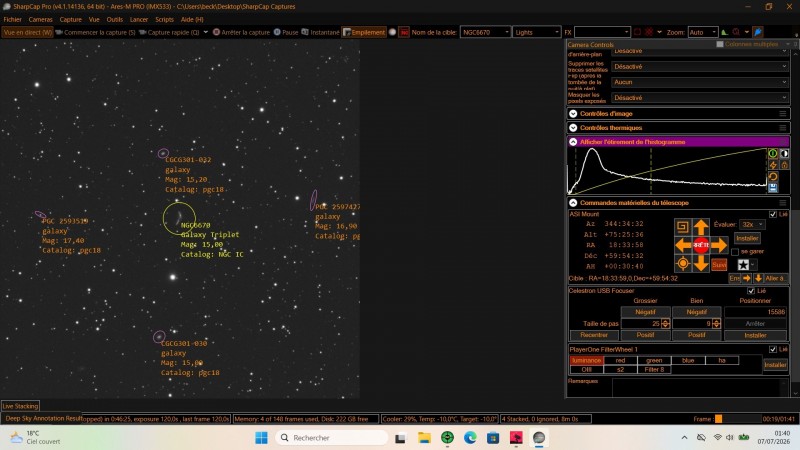This screenshot has width=800, height=450.
Task: Select the red filter
Action: (x=620, y=360)
